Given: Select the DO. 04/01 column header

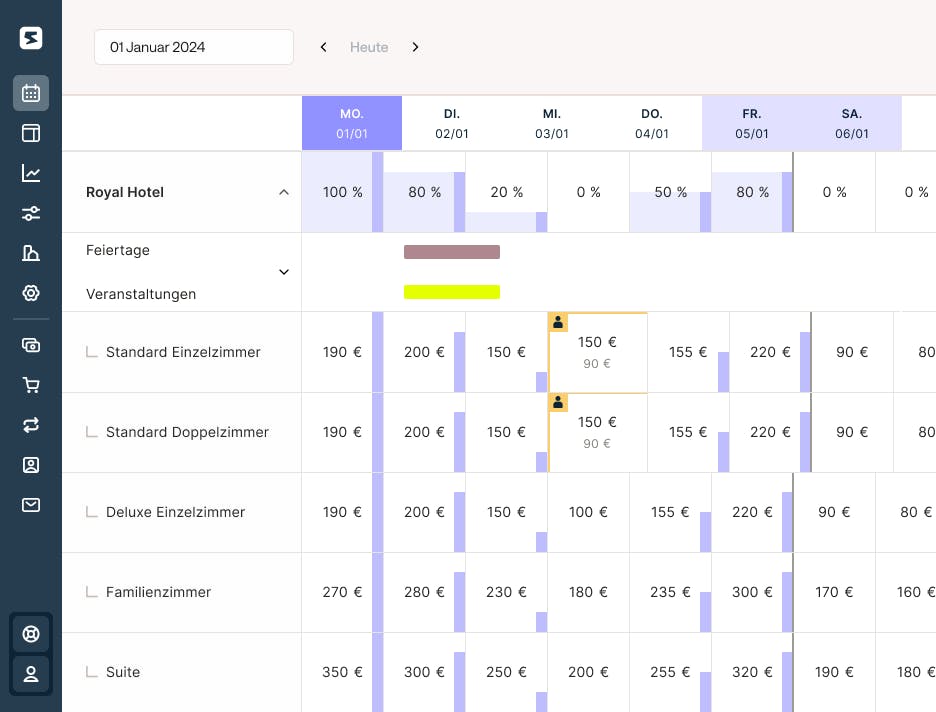Looking at the screenshot, I should coord(652,123).
